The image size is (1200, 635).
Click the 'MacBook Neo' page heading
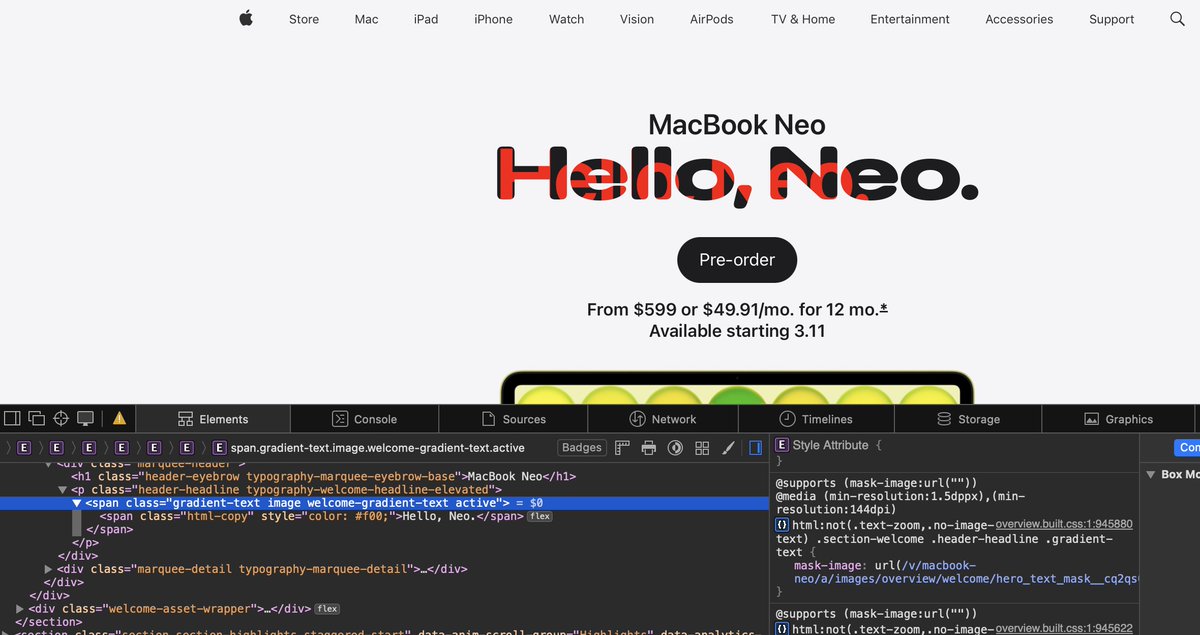pyautogui.click(x=737, y=124)
